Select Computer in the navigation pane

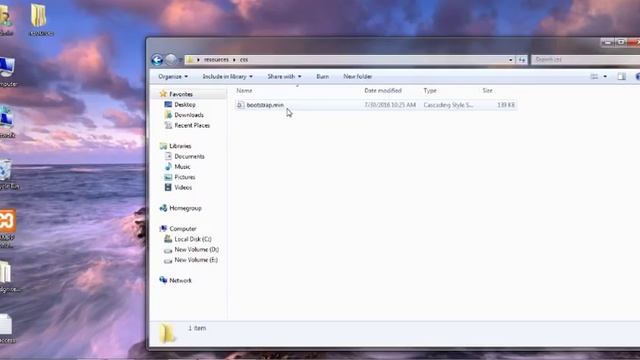coord(183,229)
